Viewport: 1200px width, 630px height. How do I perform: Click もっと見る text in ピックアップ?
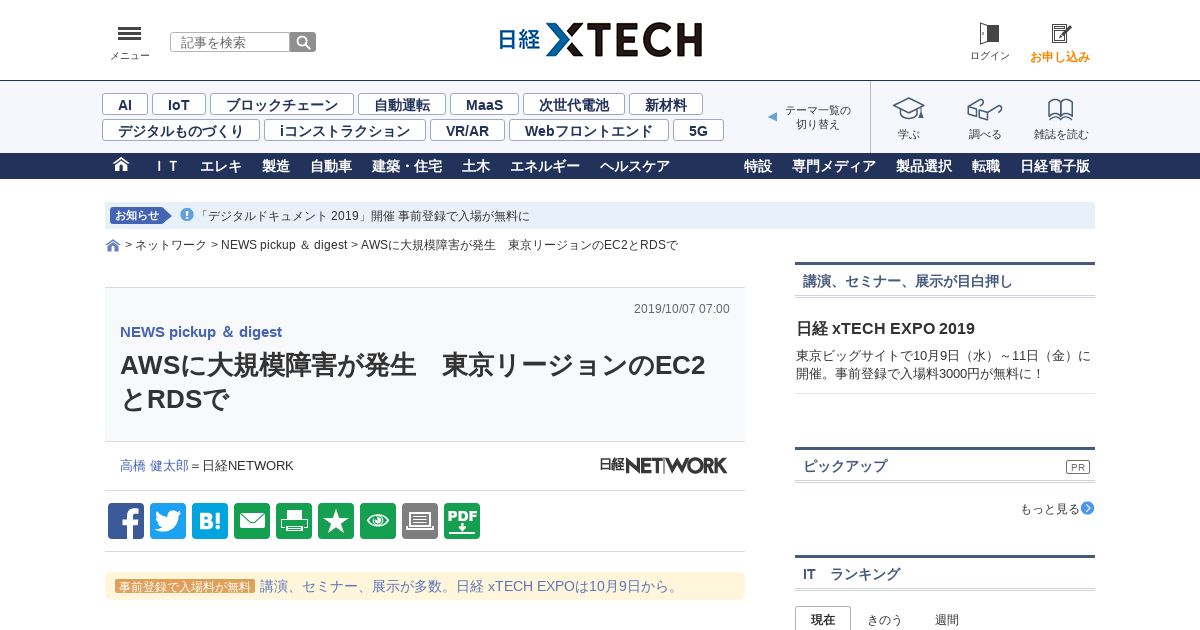point(1049,509)
